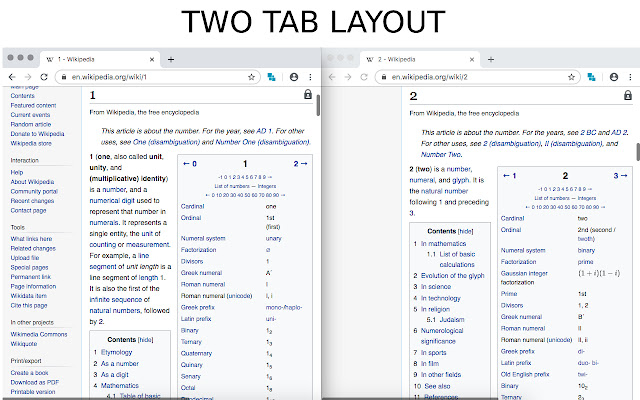The height and width of the screenshot is (400, 640).
Task: Open 'Cardinal' infobox label in article 1
Action: (192, 206)
